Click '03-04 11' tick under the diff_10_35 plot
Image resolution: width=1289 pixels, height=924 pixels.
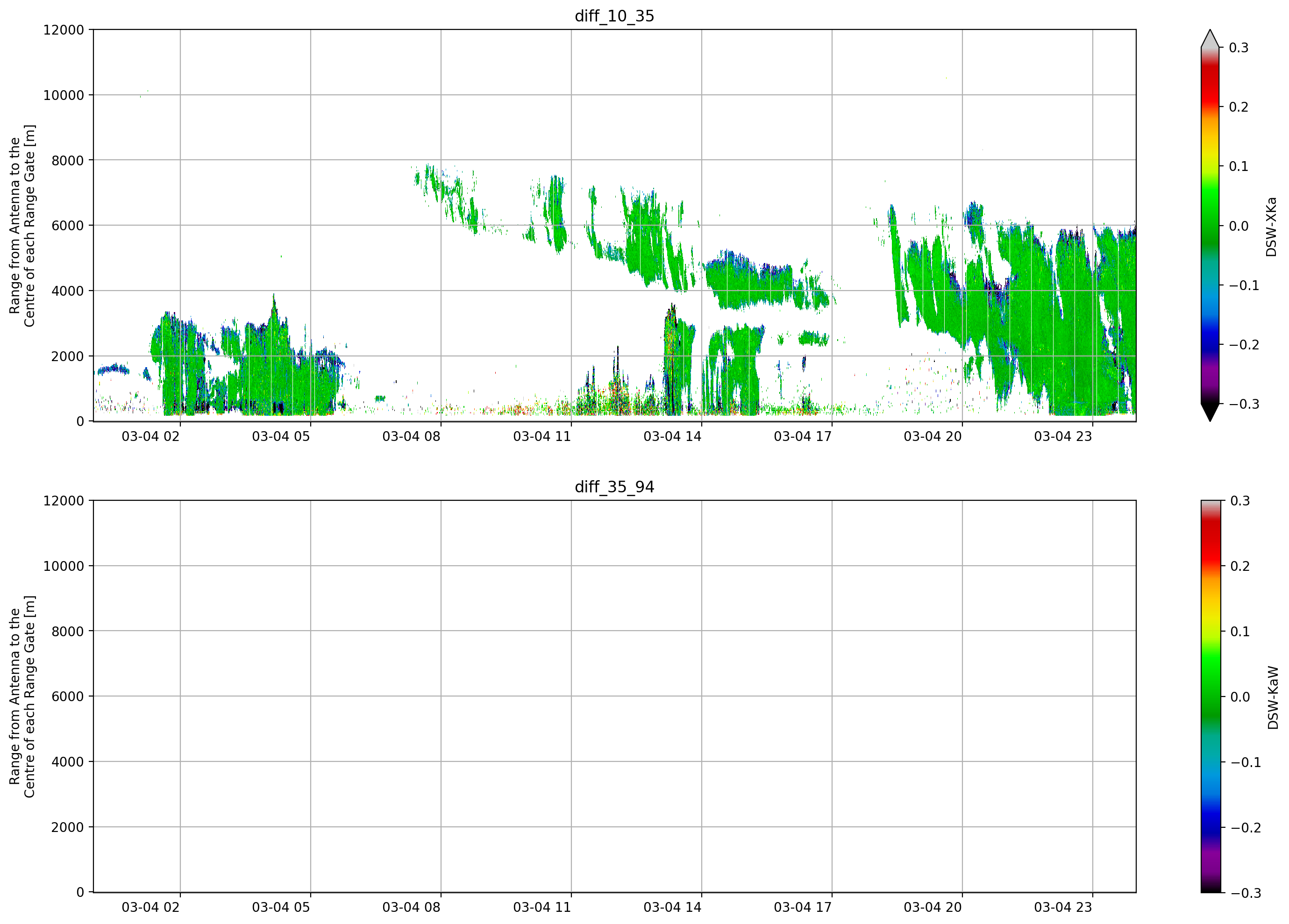coord(542,436)
